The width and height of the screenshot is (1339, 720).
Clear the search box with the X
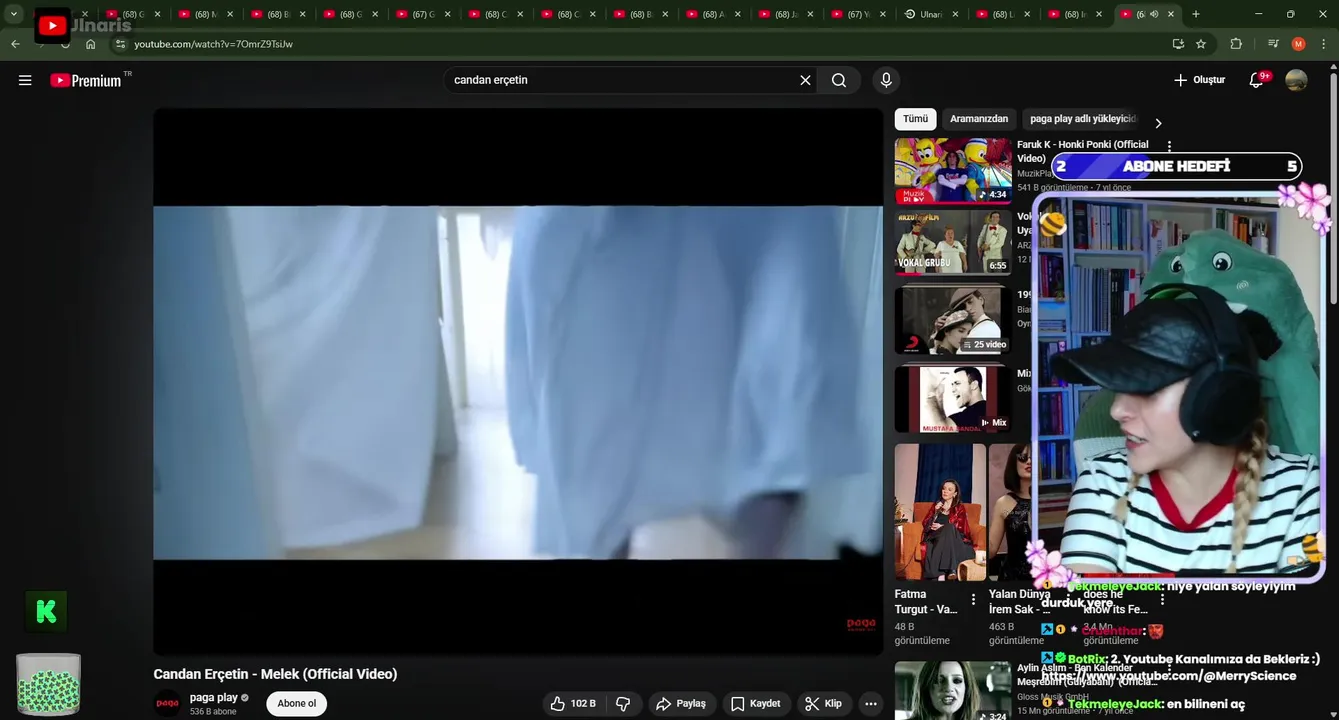point(805,80)
